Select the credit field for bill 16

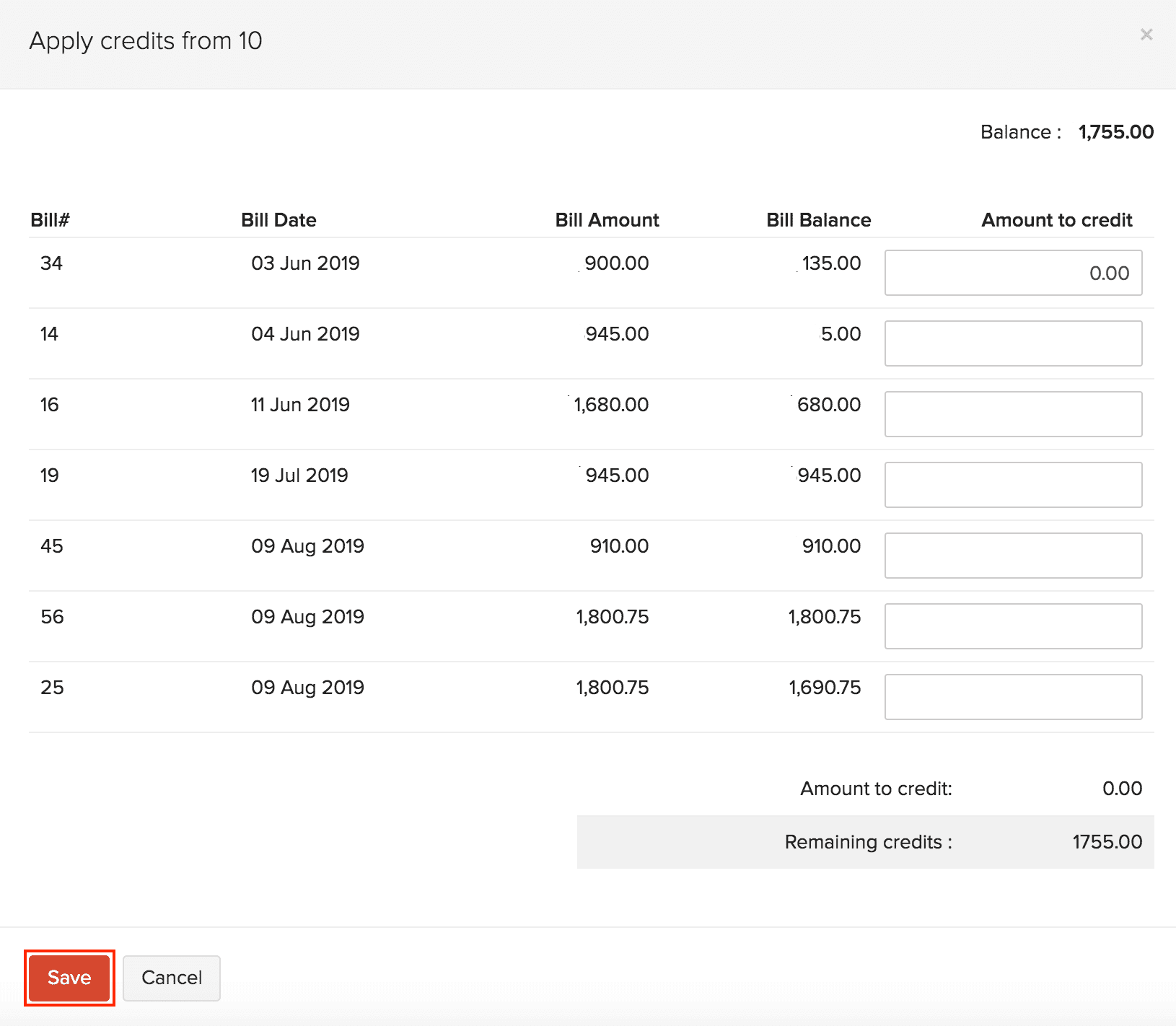pos(1013,413)
